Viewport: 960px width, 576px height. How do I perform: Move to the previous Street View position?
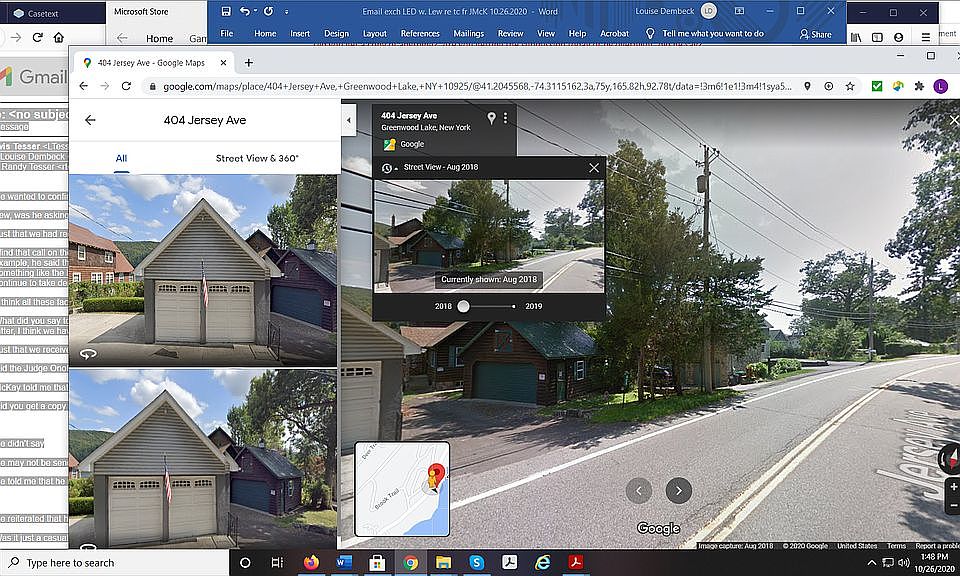coord(639,490)
